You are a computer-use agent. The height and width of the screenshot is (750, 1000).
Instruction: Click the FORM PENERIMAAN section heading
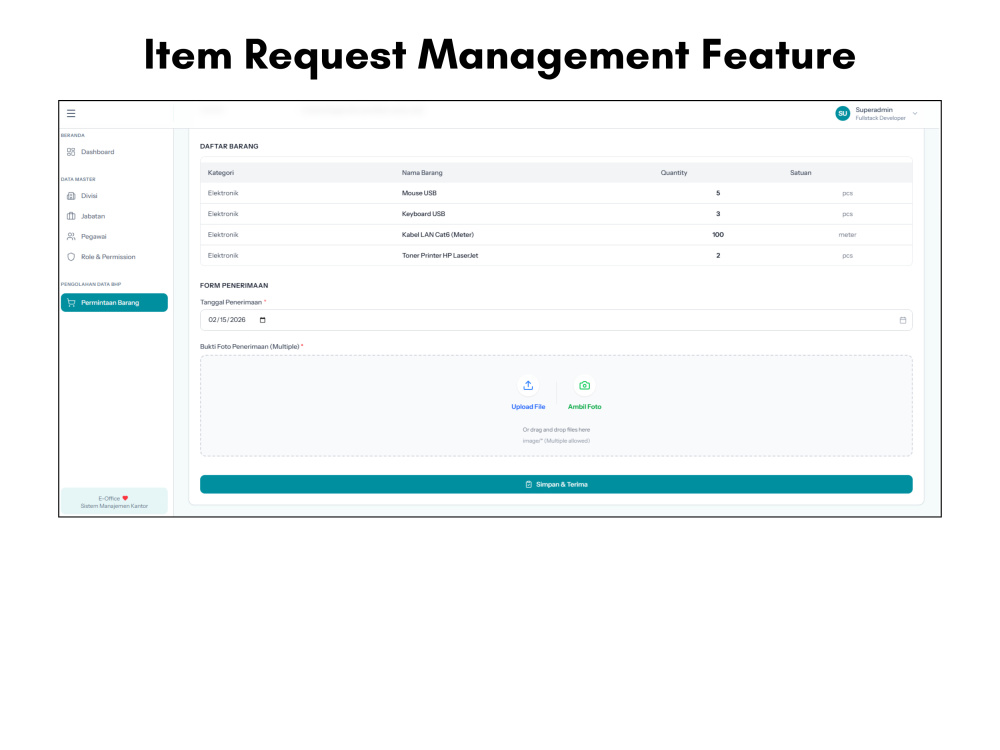pyautogui.click(x=234, y=286)
